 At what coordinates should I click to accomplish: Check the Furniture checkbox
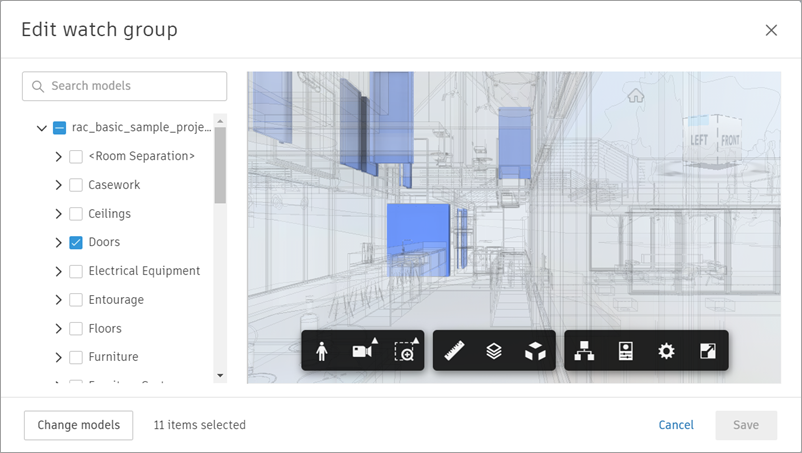76,357
